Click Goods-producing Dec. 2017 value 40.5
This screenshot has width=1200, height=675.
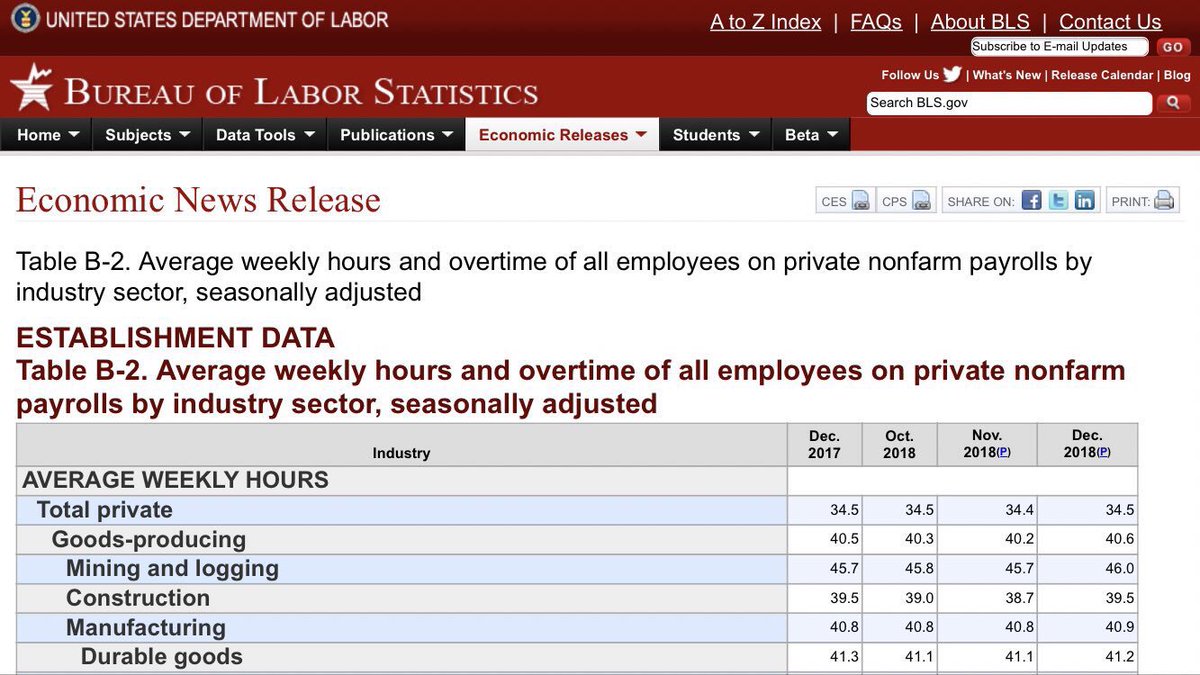point(844,539)
